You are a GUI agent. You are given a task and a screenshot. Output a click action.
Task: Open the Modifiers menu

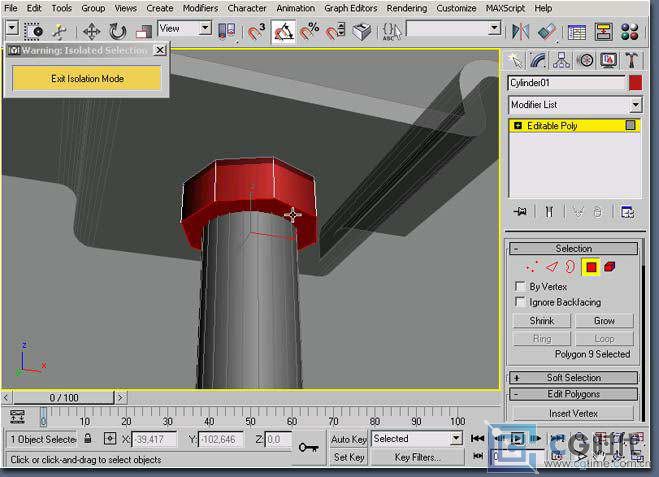(x=200, y=8)
